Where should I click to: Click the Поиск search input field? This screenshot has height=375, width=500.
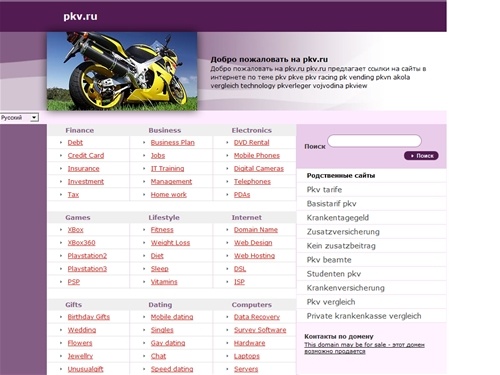point(374,141)
